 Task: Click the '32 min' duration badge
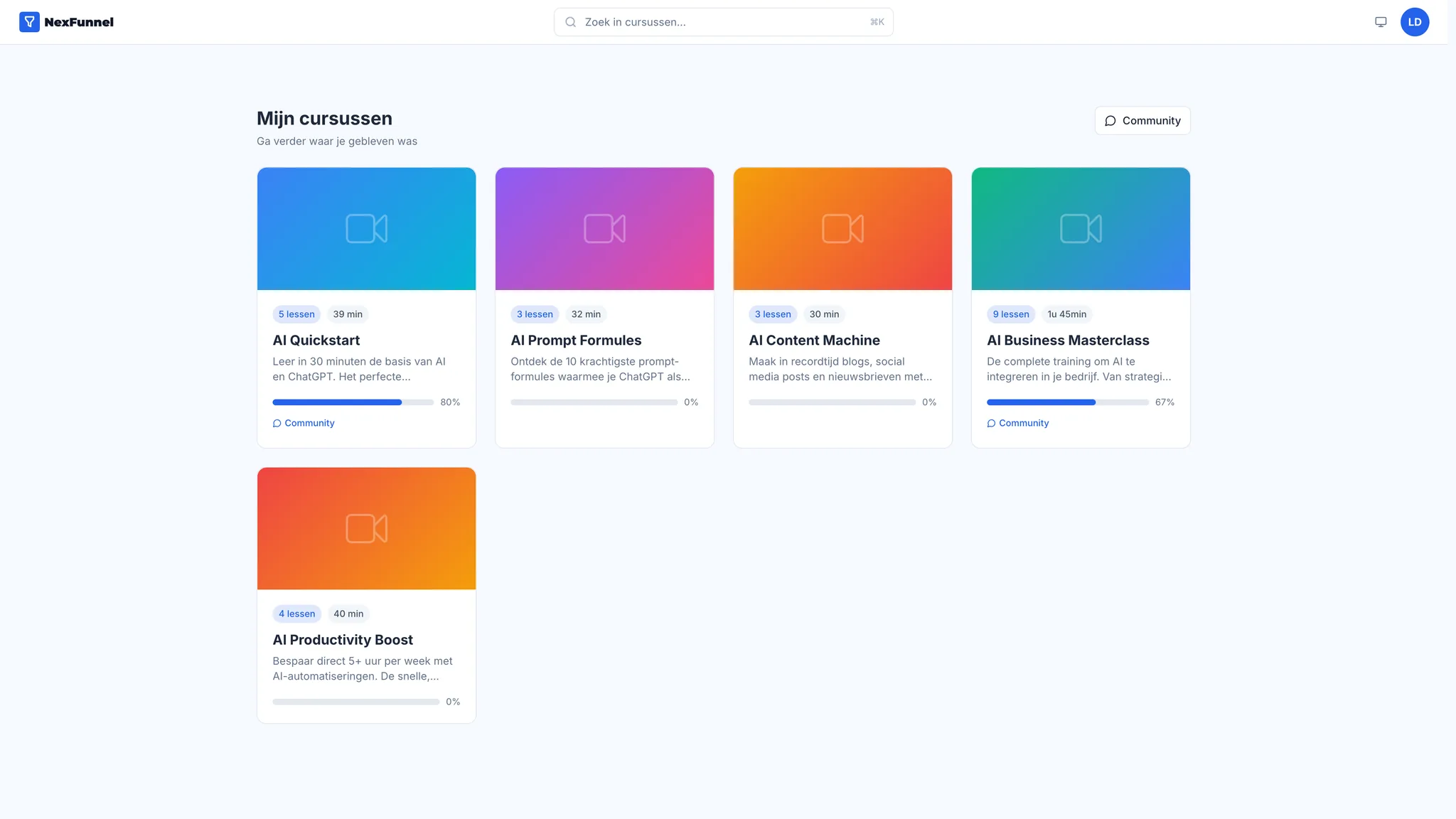[586, 314]
